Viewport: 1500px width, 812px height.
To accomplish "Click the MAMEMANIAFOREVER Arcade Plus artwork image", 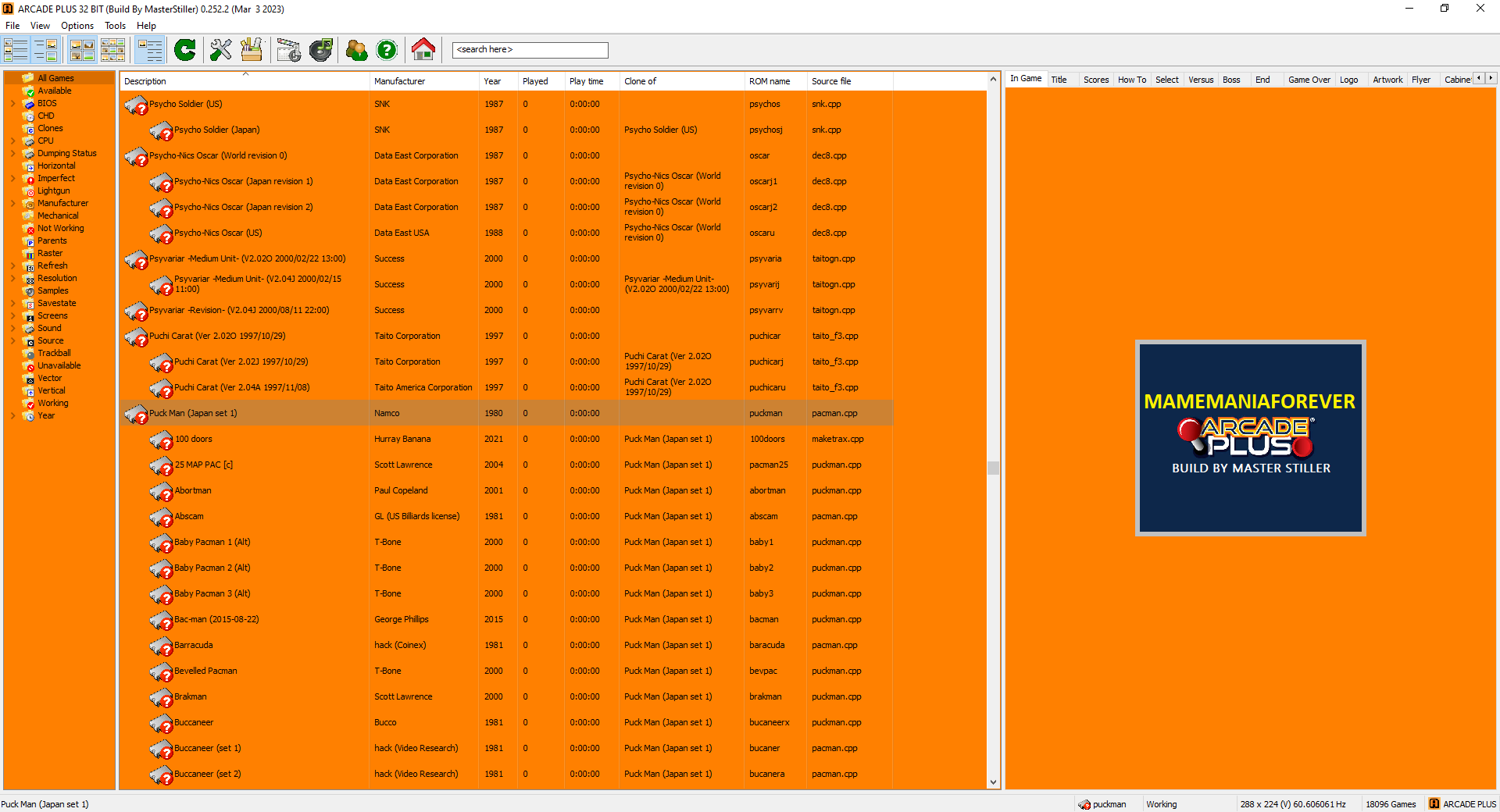I will click(1251, 438).
